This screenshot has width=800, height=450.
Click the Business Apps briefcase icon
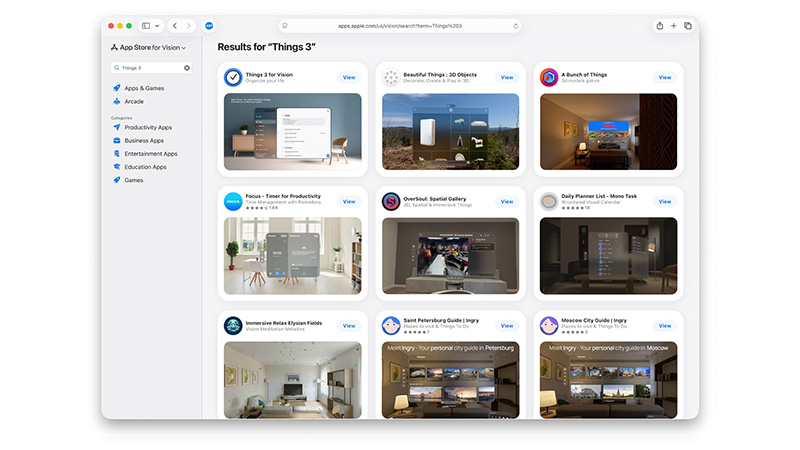coord(117,140)
